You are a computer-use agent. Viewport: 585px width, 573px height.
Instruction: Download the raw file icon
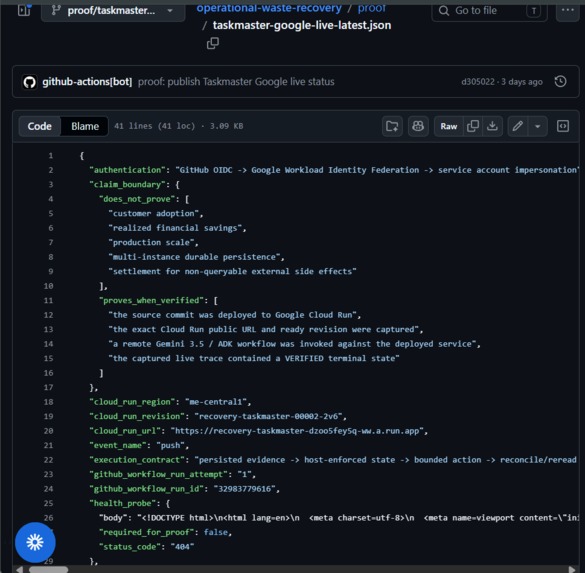click(492, 126)
